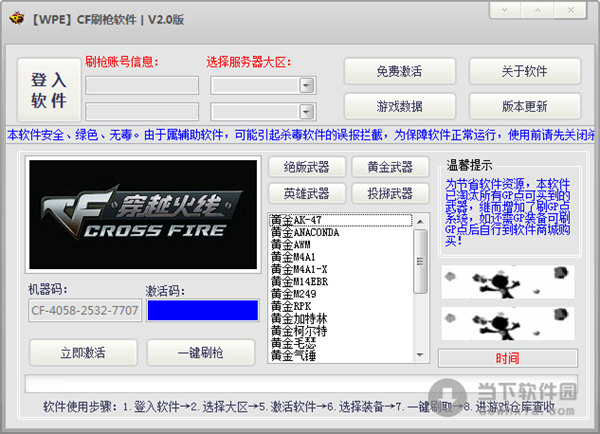Click the weapon list scroll down arrow
This screenshot has height=434, width=600.
421,355
